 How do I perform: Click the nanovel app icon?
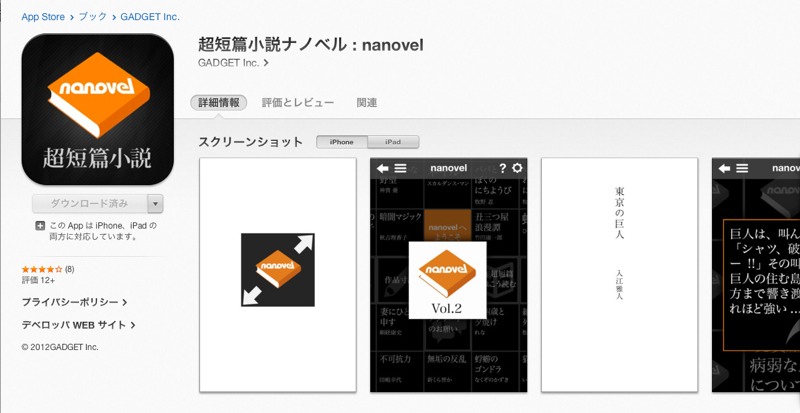tap(97, 109)
